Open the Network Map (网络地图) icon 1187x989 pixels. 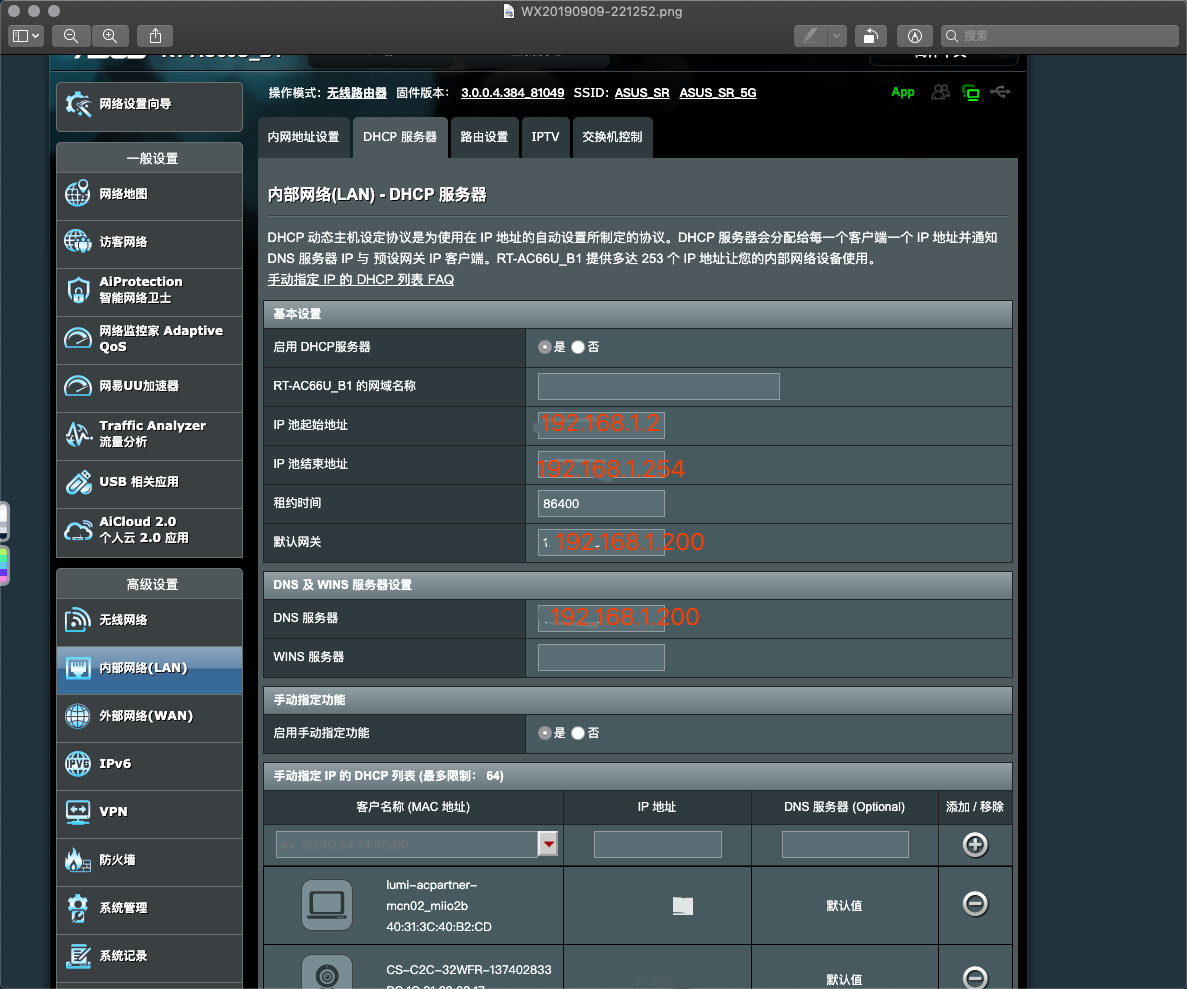click(77, 194)
